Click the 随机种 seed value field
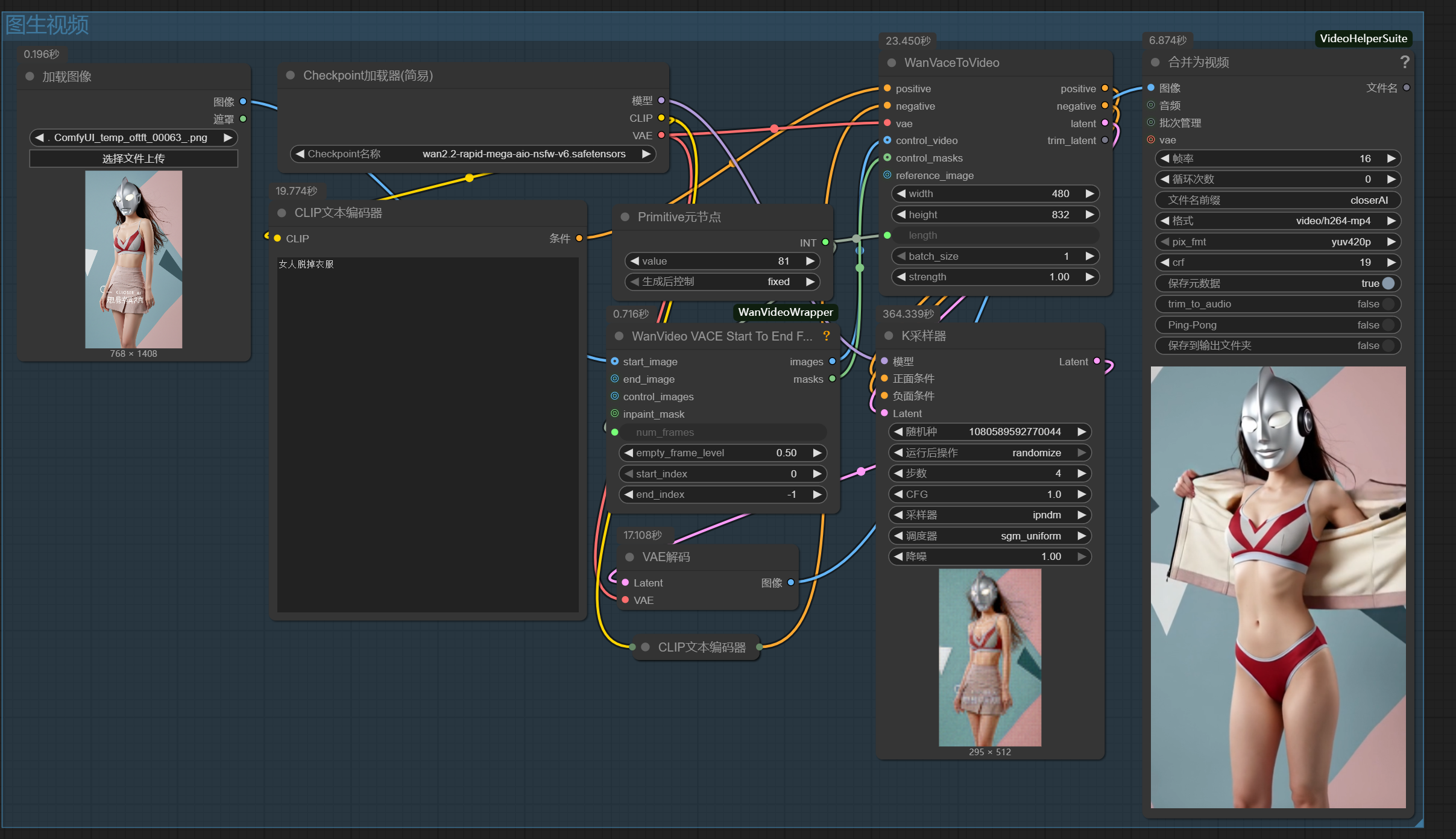The height and width of the screenshot is (839, 1456). (x=989, y=432)
